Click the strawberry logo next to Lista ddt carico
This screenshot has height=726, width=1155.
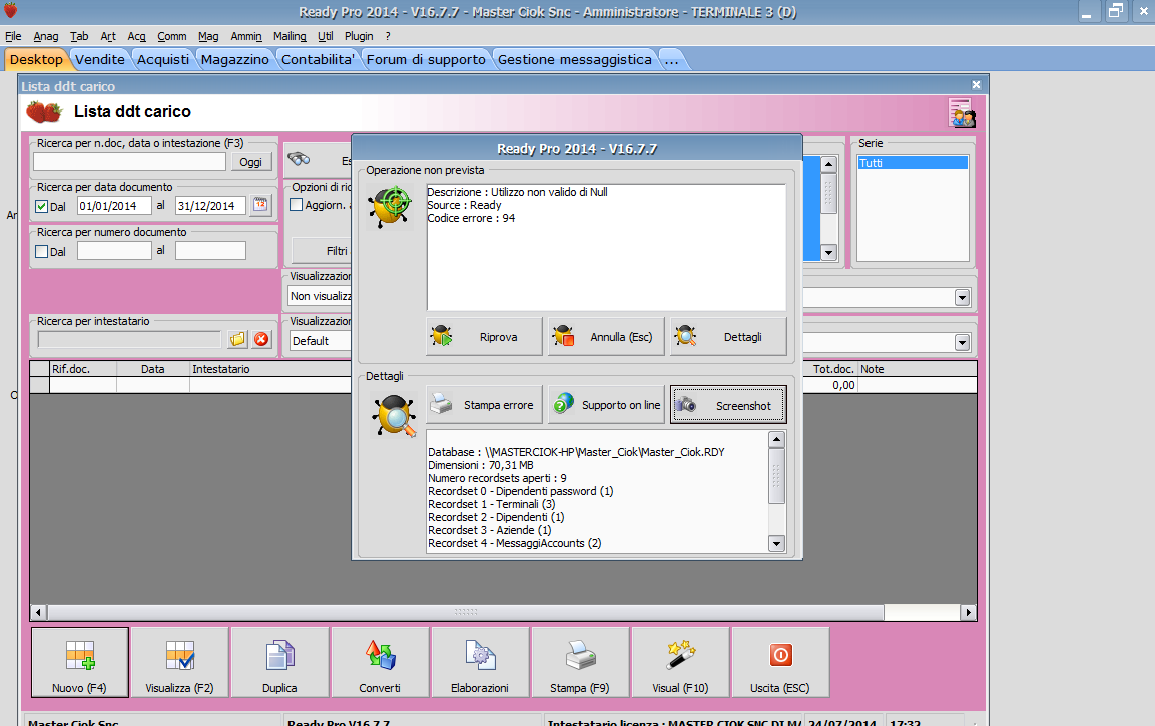coord(44,112)
